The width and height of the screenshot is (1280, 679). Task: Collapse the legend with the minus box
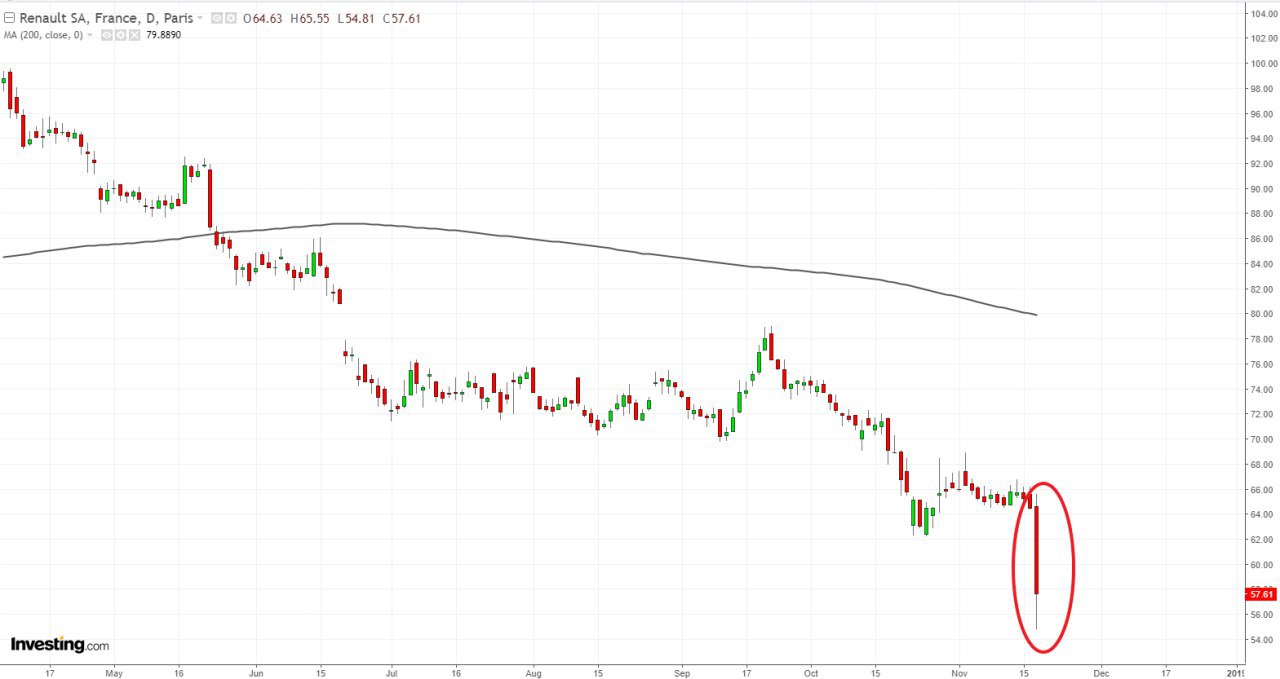(10, 18)
